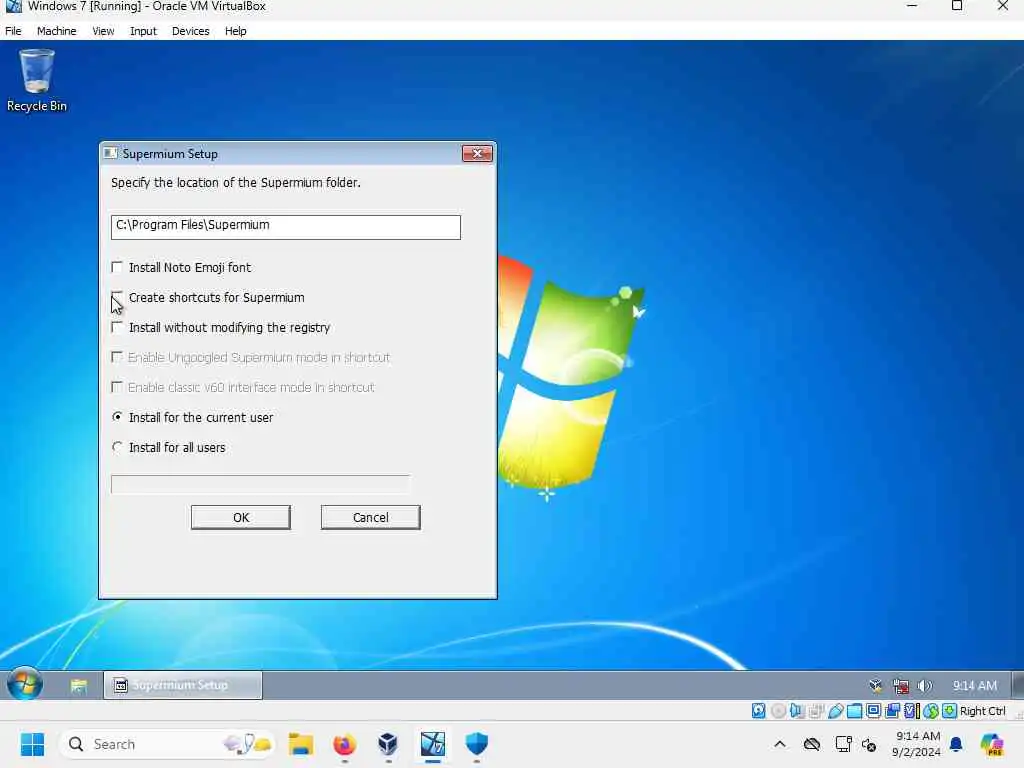Image resolution: width=1024 pixels, height=768 pixels.
Task: Click the VirtualBox hard disk activity icon
Action: tap(758, 711)
